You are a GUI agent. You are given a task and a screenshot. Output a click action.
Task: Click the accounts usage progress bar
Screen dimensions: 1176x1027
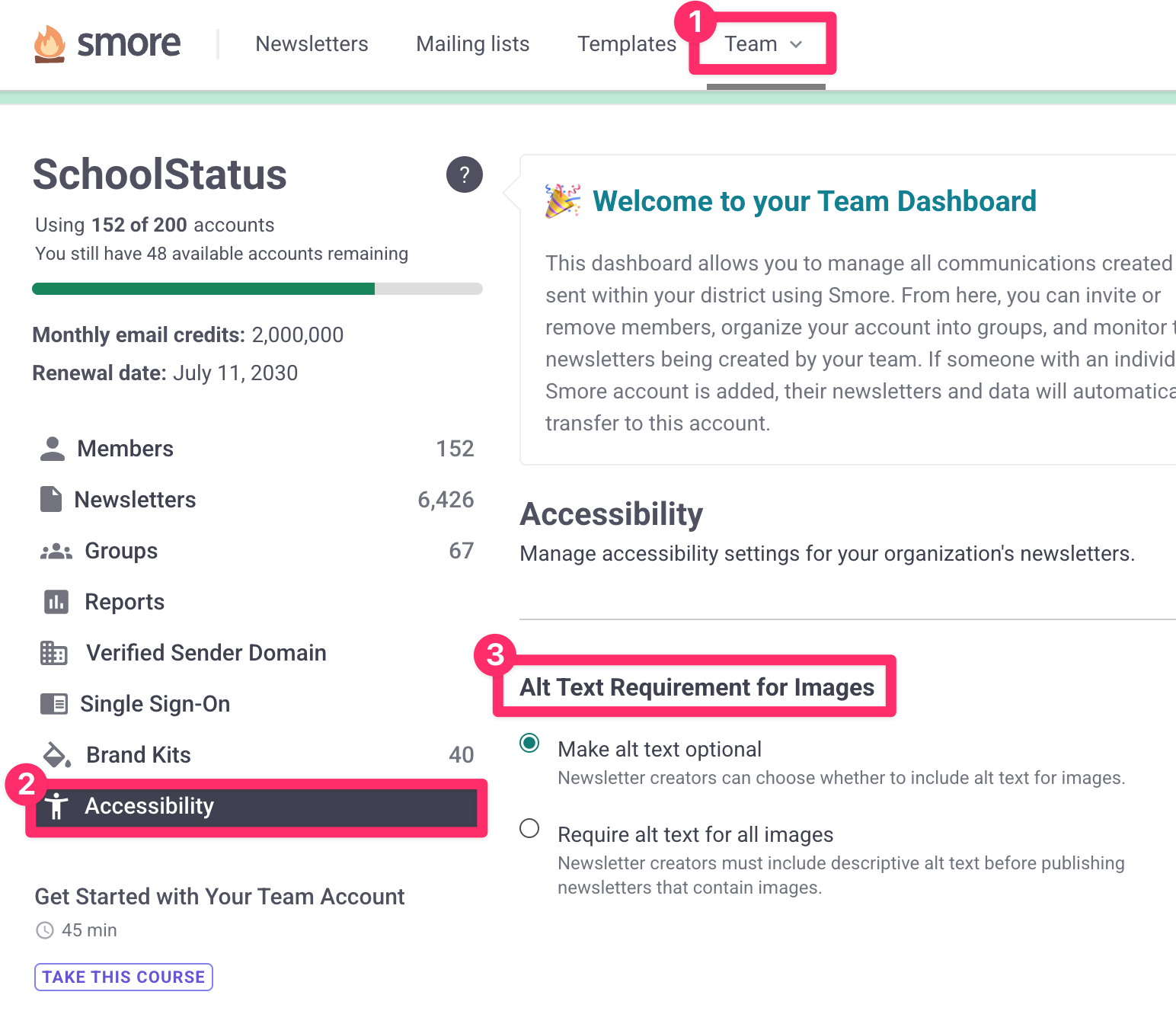(x=257, y=289)
